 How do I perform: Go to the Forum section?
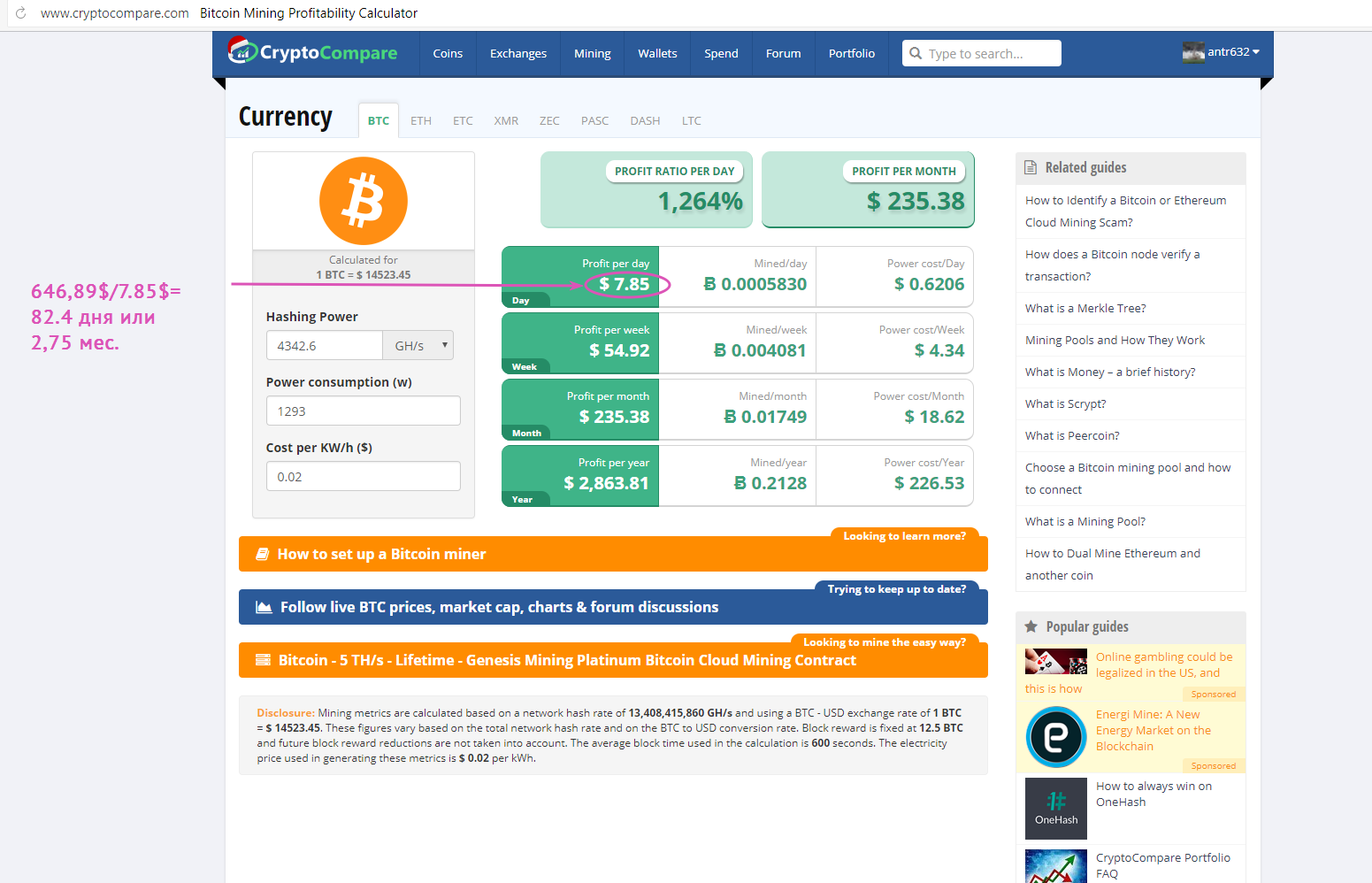[x=783, y=53]
